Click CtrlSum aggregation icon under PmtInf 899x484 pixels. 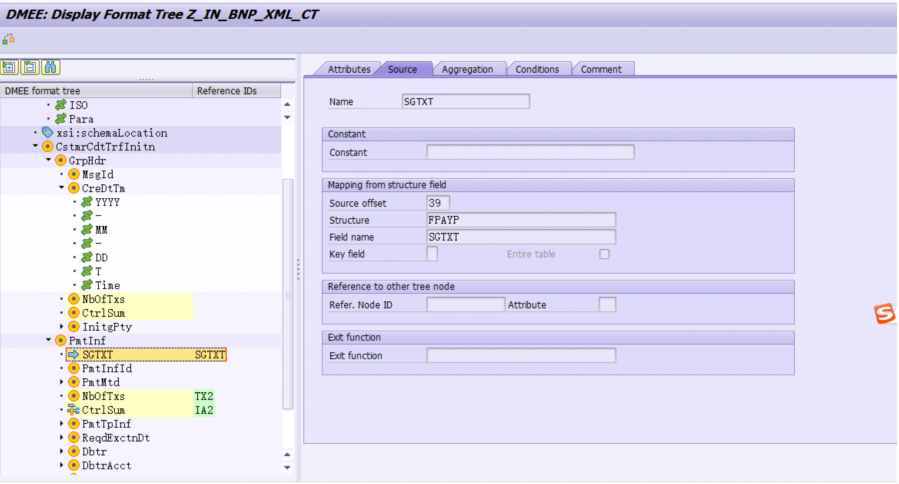[73, 410]
